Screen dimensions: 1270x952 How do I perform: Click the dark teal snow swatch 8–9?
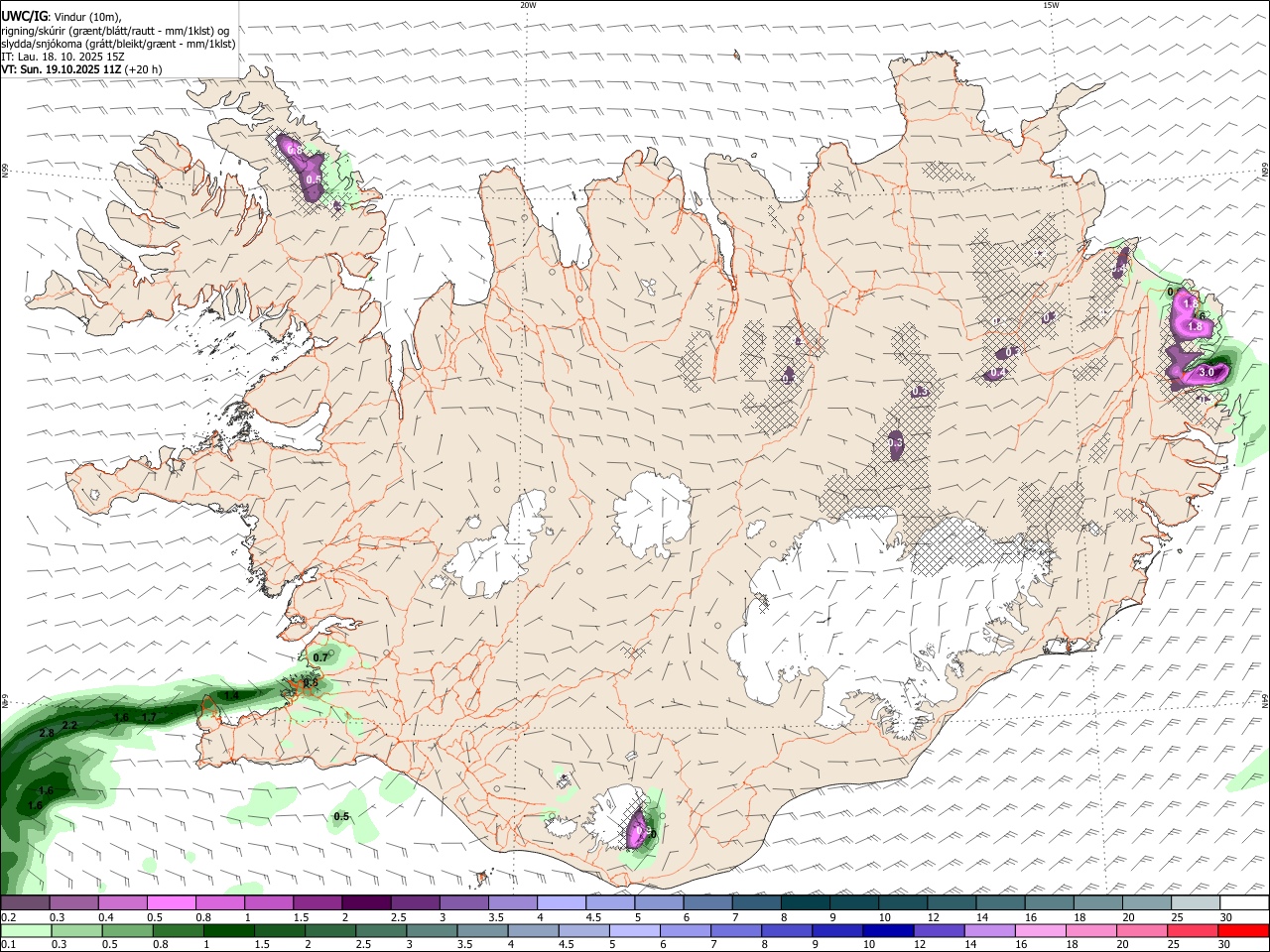point(805,902)
